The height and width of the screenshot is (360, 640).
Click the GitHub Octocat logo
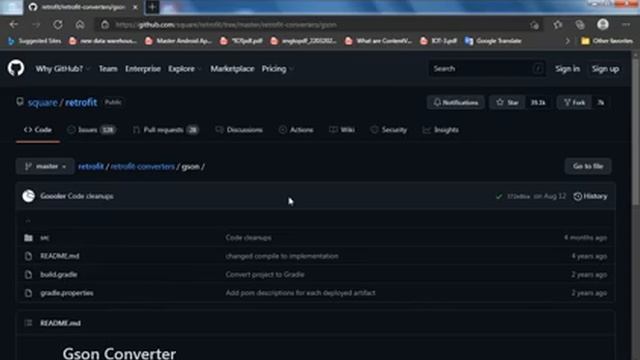[x=16, y=68]
